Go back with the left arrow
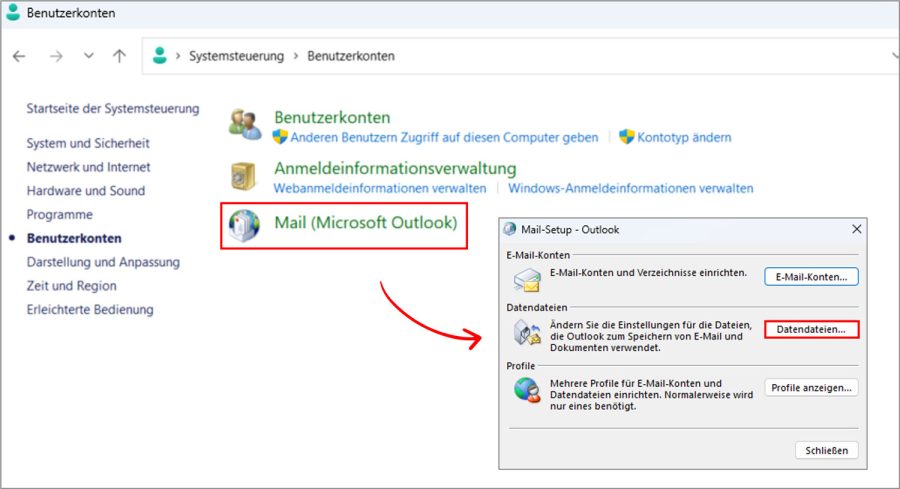 click(19, 56)
